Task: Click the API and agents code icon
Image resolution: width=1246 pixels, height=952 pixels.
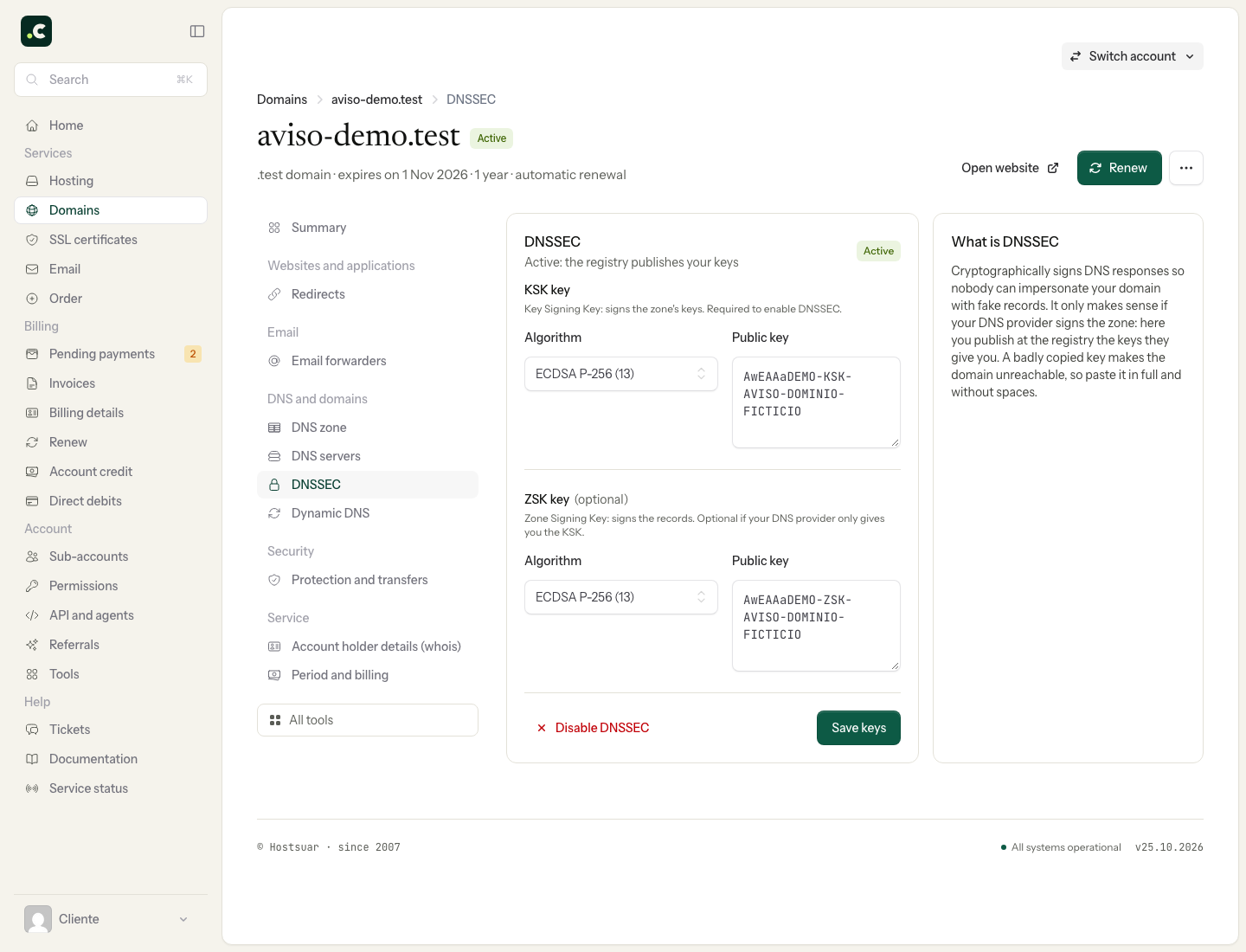Action: [x=32, y=615]
